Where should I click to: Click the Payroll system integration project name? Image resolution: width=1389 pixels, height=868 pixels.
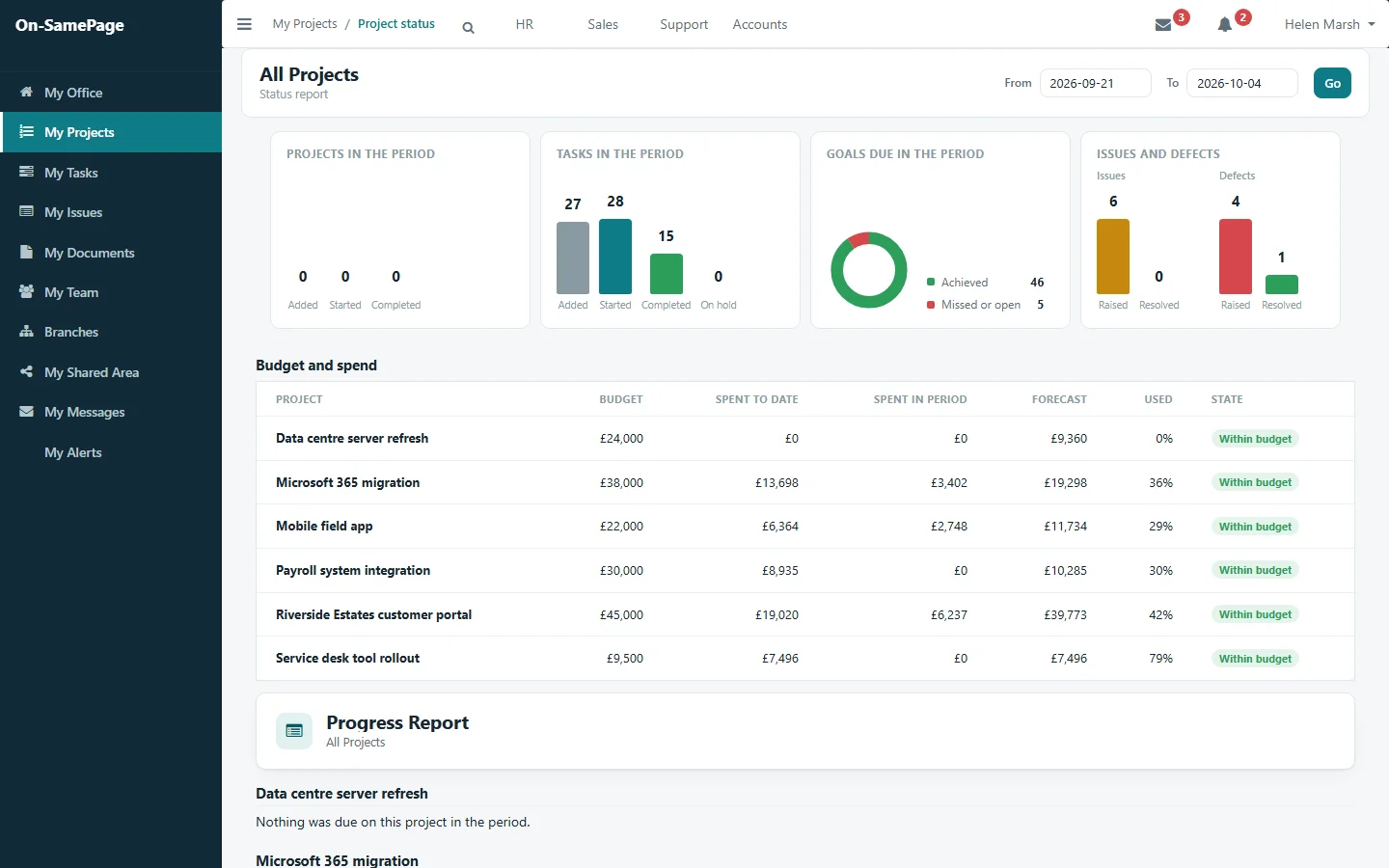click(x=353, y=570)
